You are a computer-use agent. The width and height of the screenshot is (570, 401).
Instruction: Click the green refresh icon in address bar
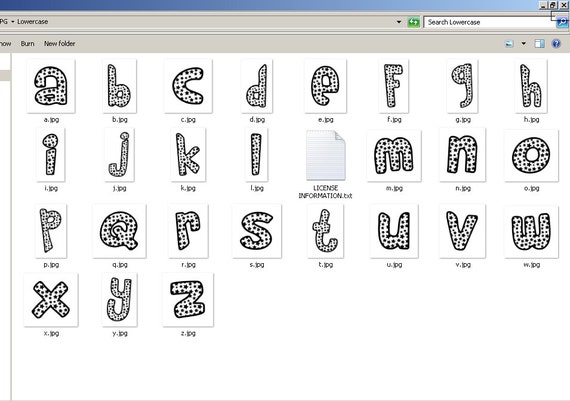(x=413, y=22)
